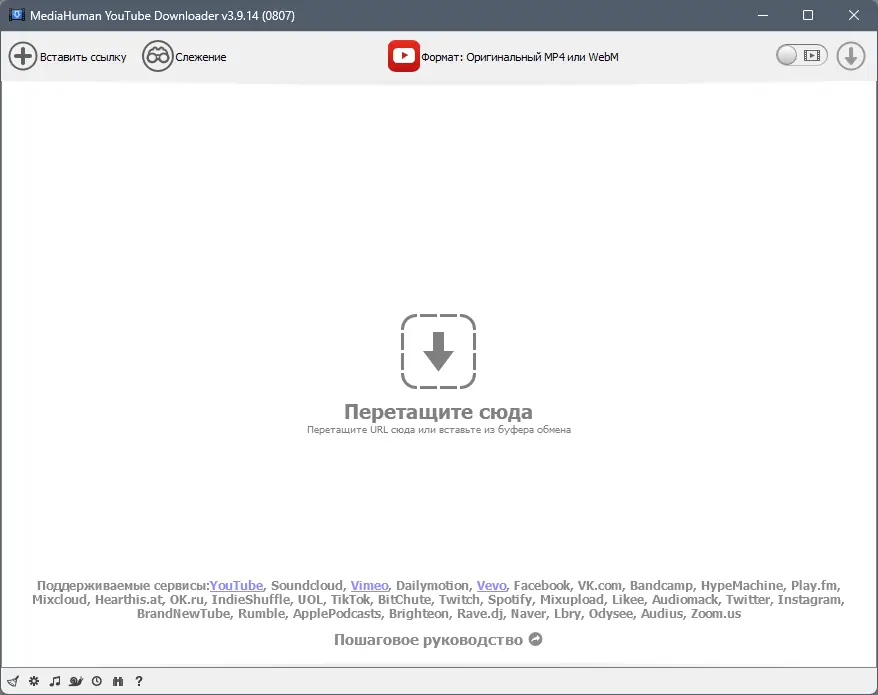Click the music note icon at the bottom
The height and width of the screenshot is (695, 878).
click(x=55, y=681)
